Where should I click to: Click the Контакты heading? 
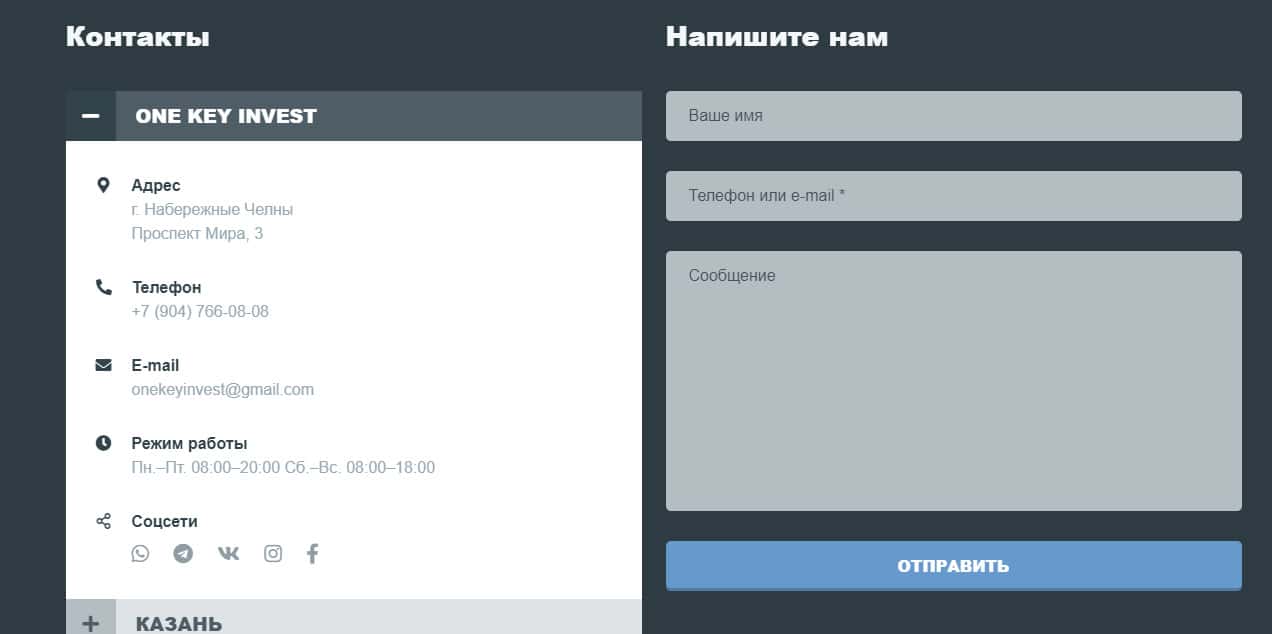[138, 37]
